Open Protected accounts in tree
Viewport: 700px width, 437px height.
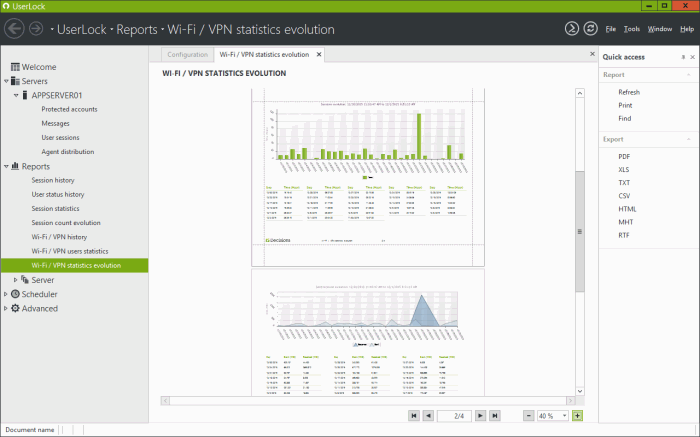(69, 109)
